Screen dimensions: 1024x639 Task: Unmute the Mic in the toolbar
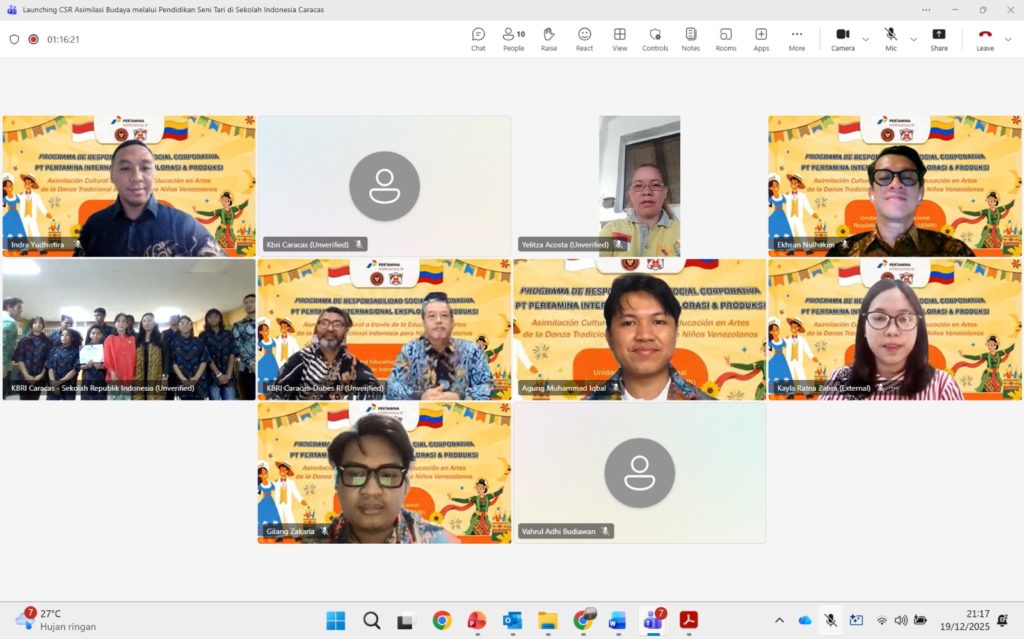tap(890, 39)
